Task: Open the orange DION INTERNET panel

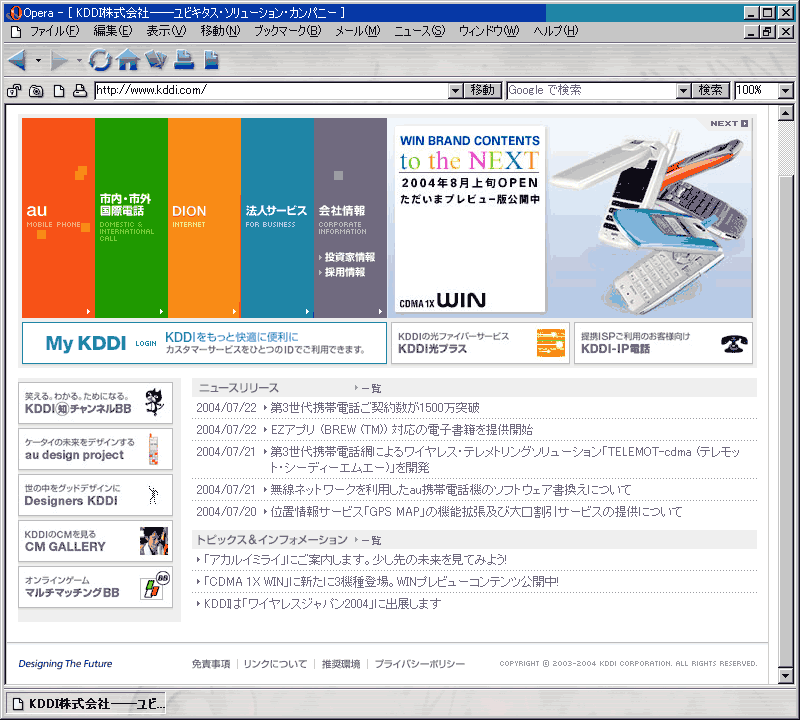Action: [x=204, y=218]
